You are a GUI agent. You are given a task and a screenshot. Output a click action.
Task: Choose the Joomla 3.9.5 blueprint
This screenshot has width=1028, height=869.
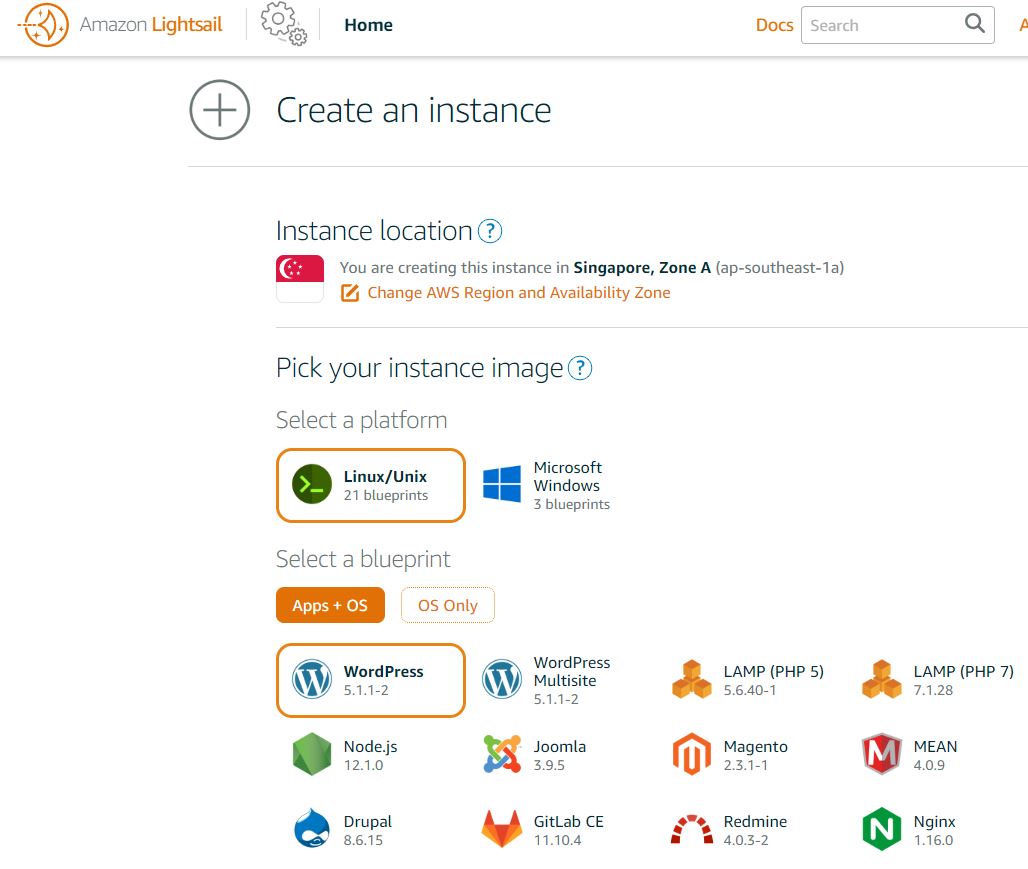(x=561, y=755)
